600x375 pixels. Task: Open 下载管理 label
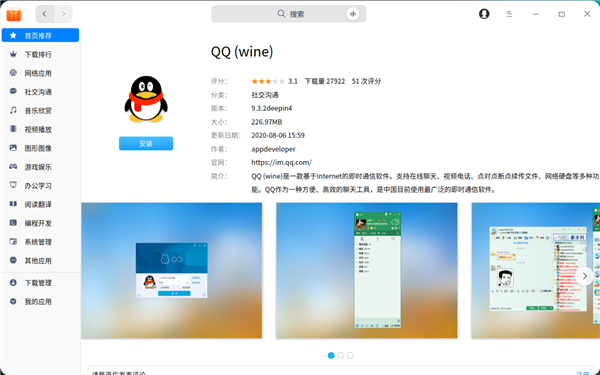[38, 283]
